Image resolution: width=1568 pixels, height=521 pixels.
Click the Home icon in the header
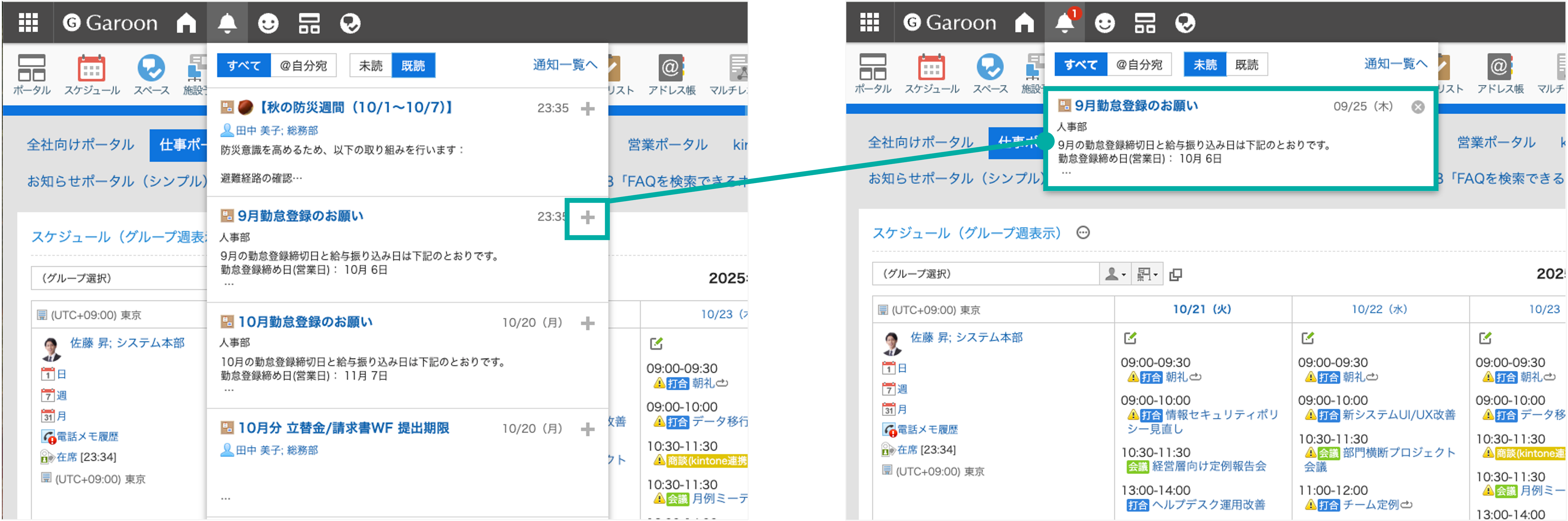click(186, 22)
